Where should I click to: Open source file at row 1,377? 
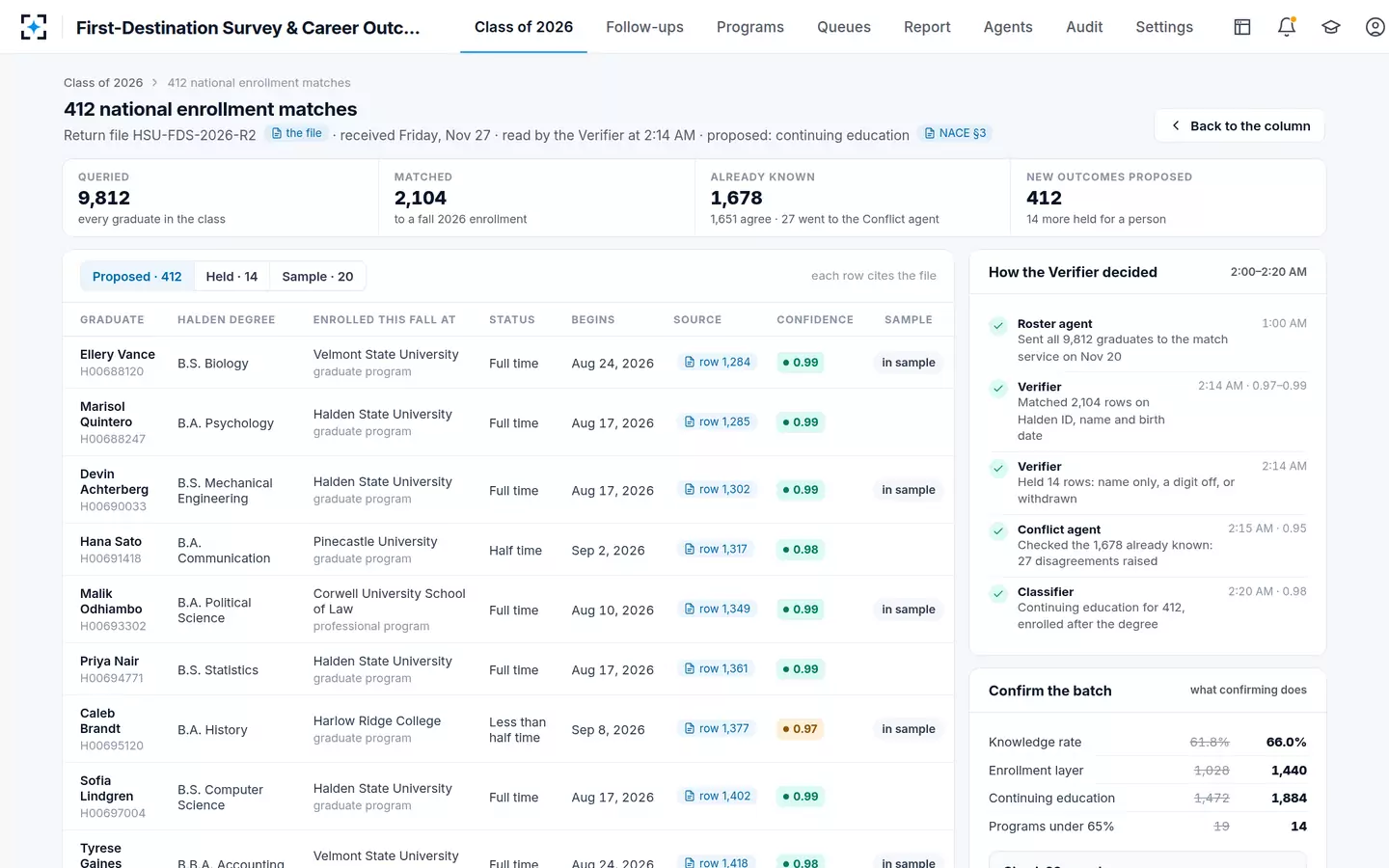click(717, 729)
